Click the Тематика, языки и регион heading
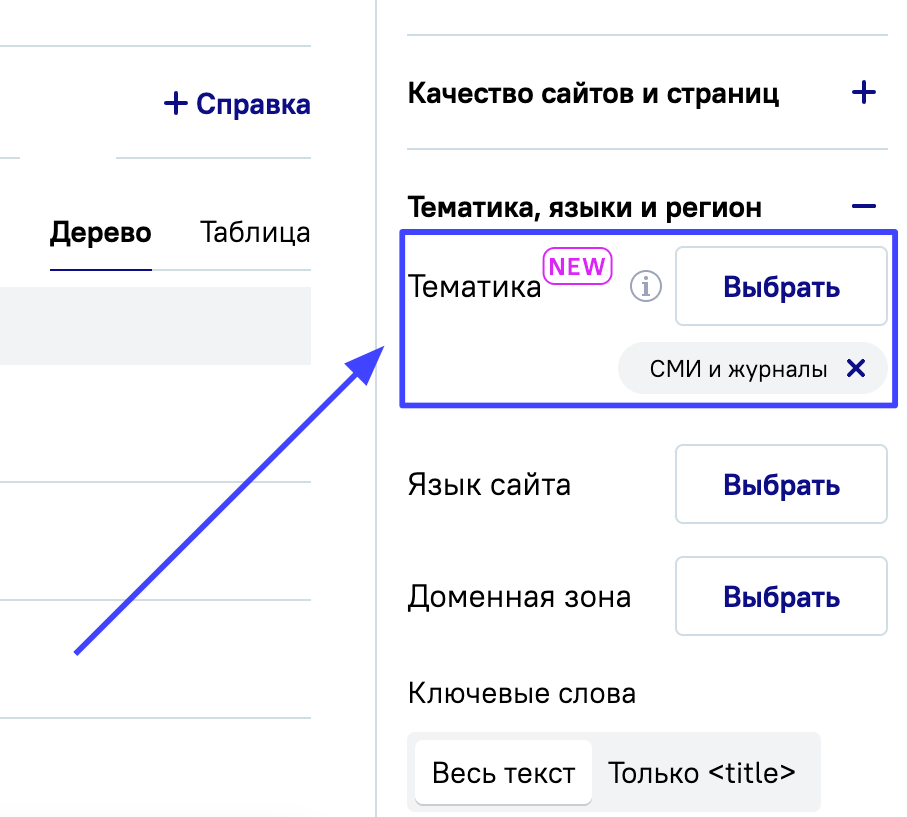Image resolution: width=907 pixels, height=817 pixels. 584,207
